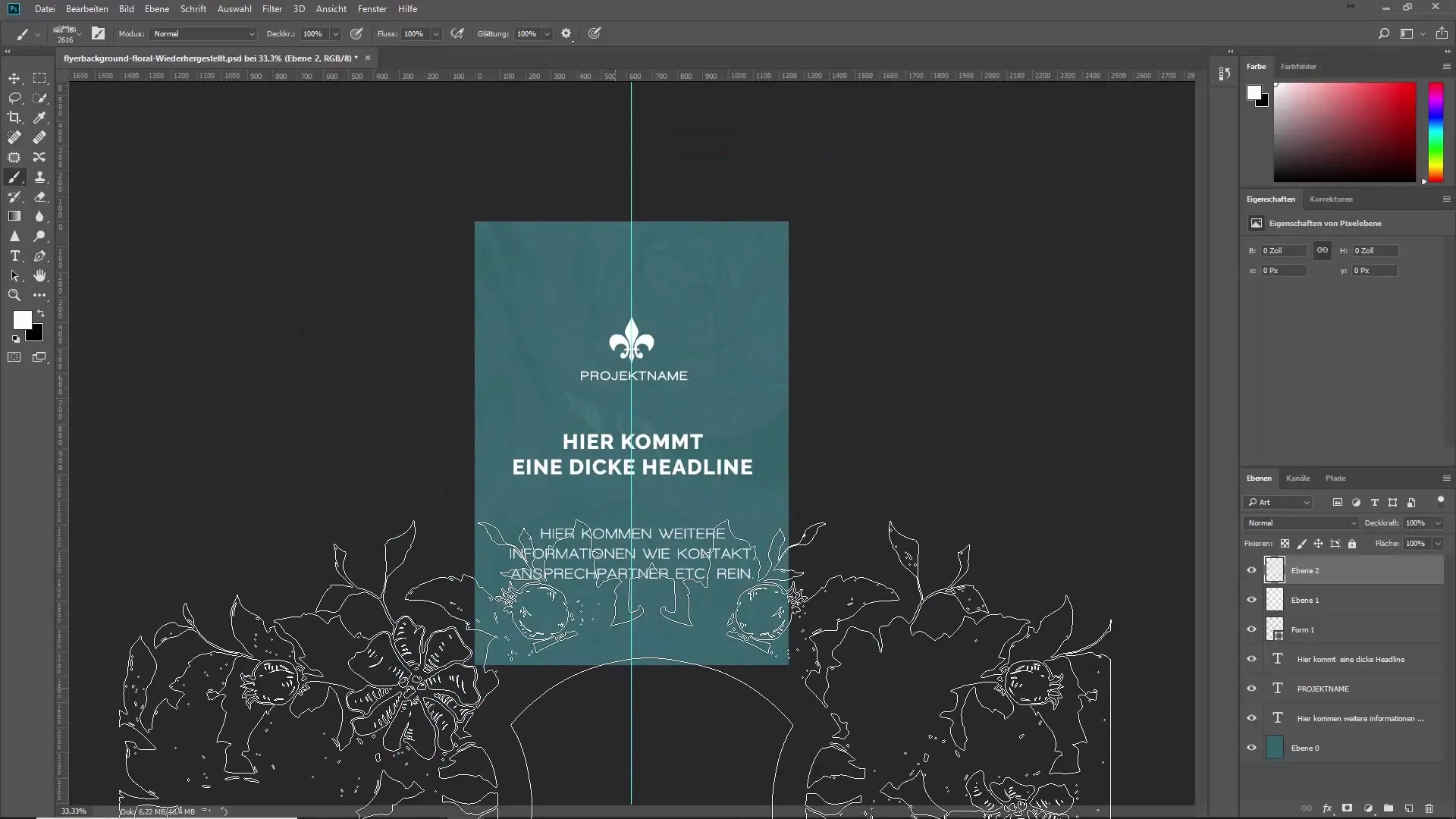Hide layer Ebene 1
The height and width of the screenshot is (819, 1456).
pyautogui.click(x=1252, y=600)
